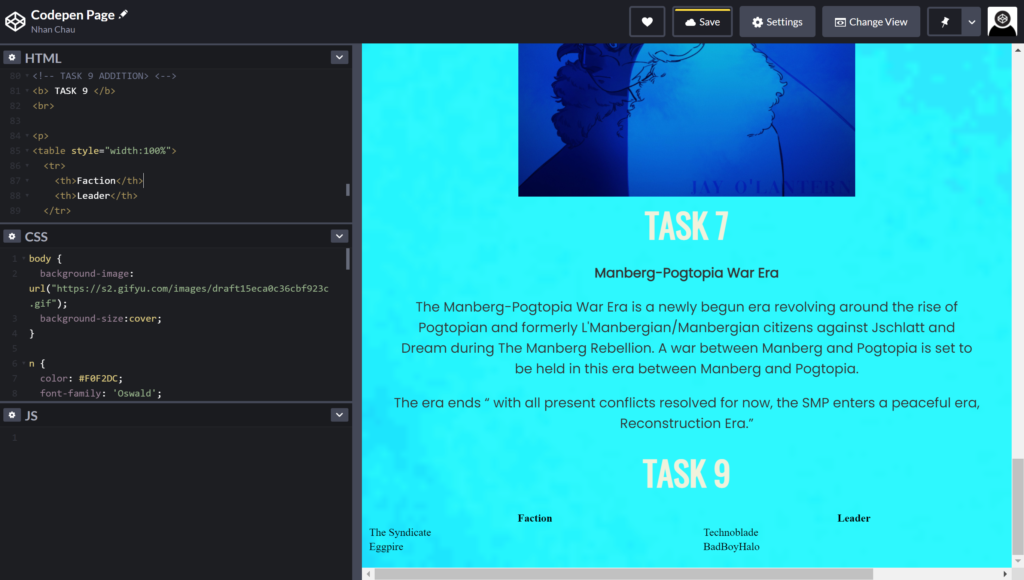Click the CodePen logo icon

pyautogui.click(x=15, y=21)
